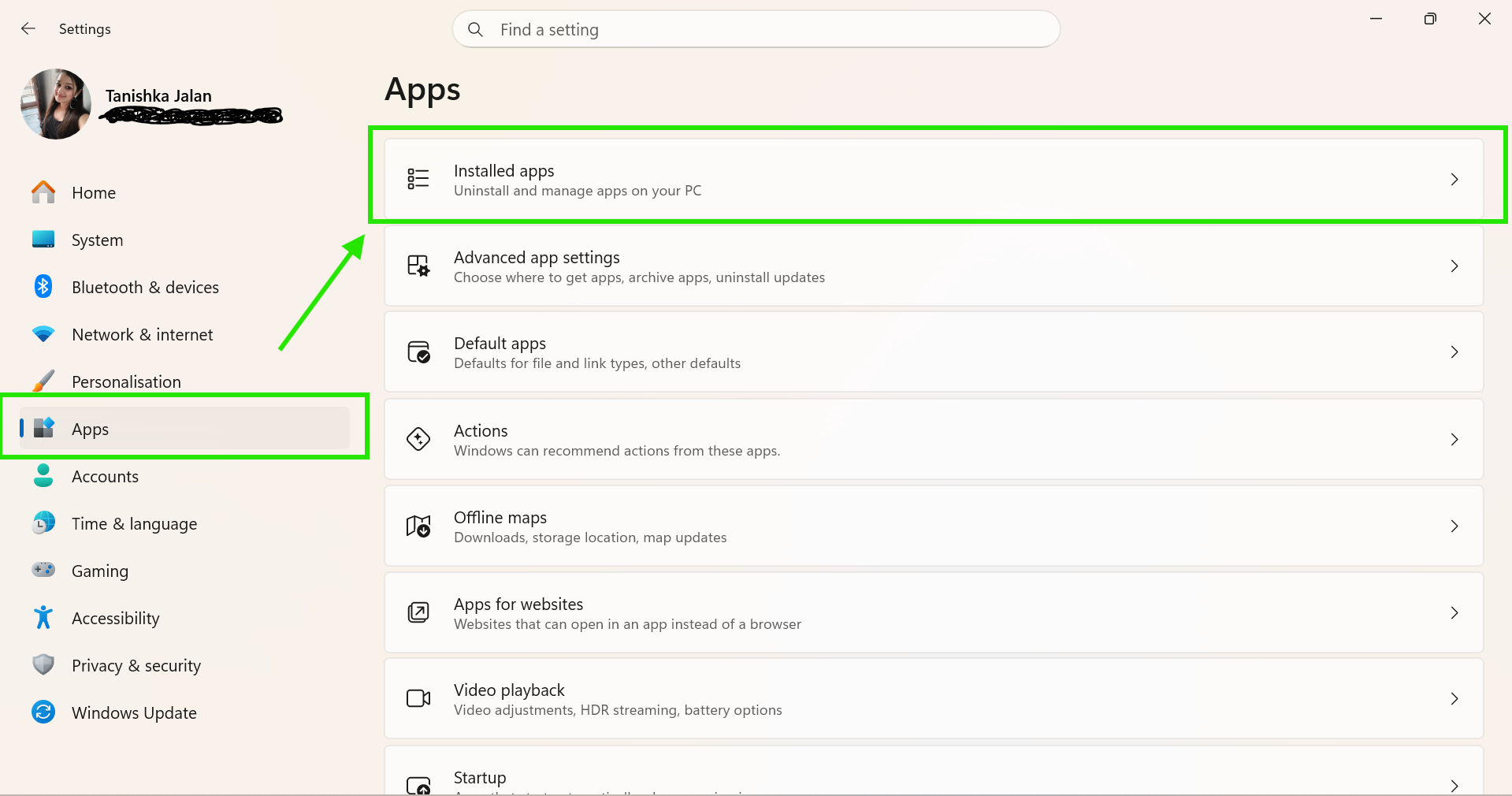Expand the Apps for websites chevron
This screenshot has height=796, width=1512.
[x=1454, y=613]
